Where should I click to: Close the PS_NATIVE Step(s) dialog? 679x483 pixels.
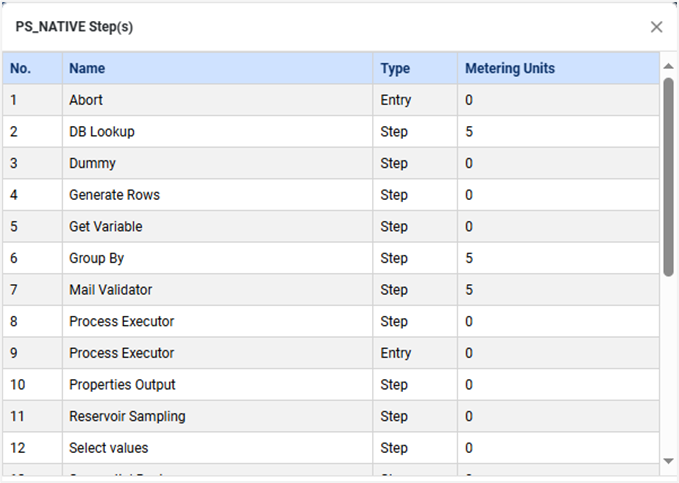click(x=656, y=27)
